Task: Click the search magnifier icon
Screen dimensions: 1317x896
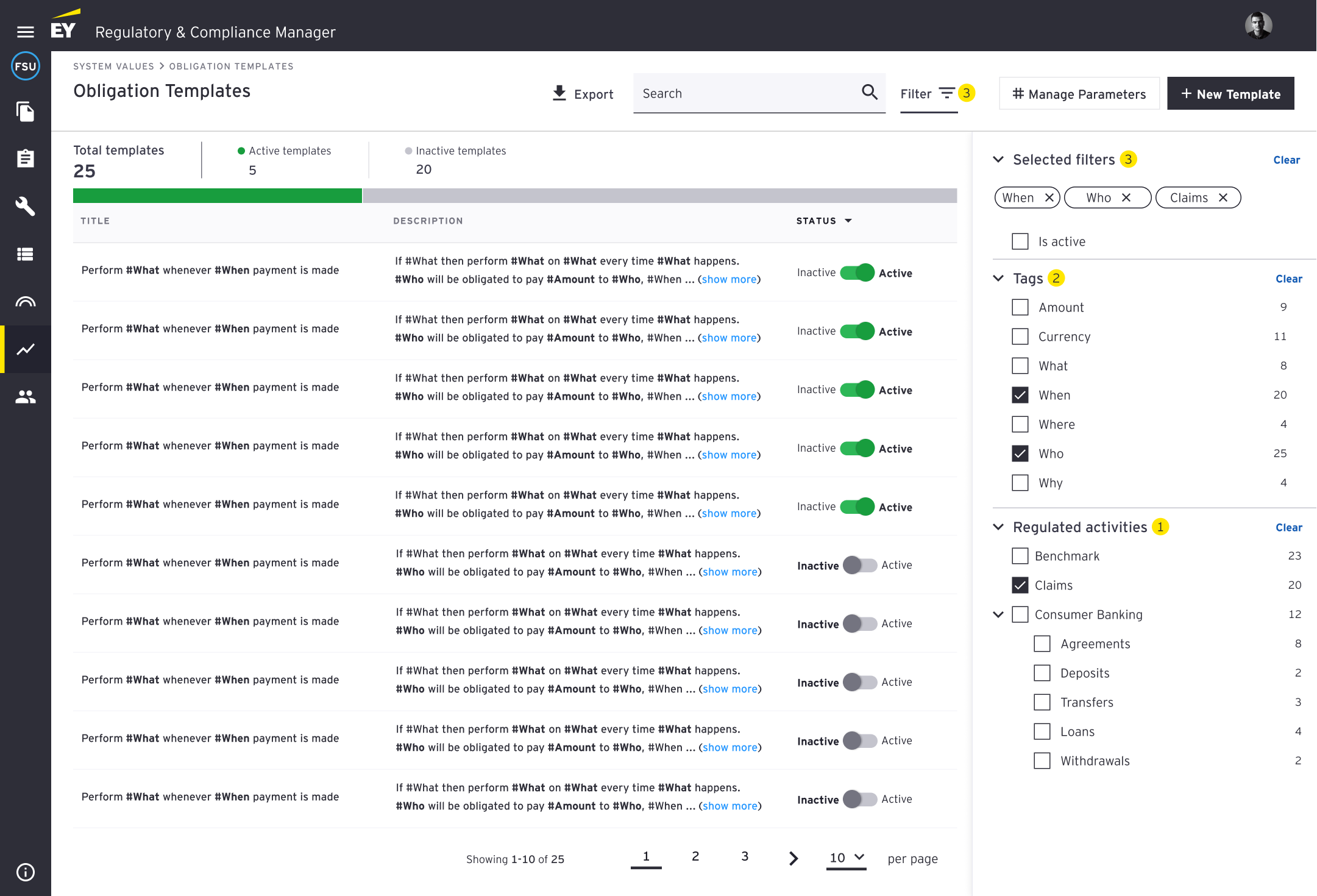Action: point(869,93)
